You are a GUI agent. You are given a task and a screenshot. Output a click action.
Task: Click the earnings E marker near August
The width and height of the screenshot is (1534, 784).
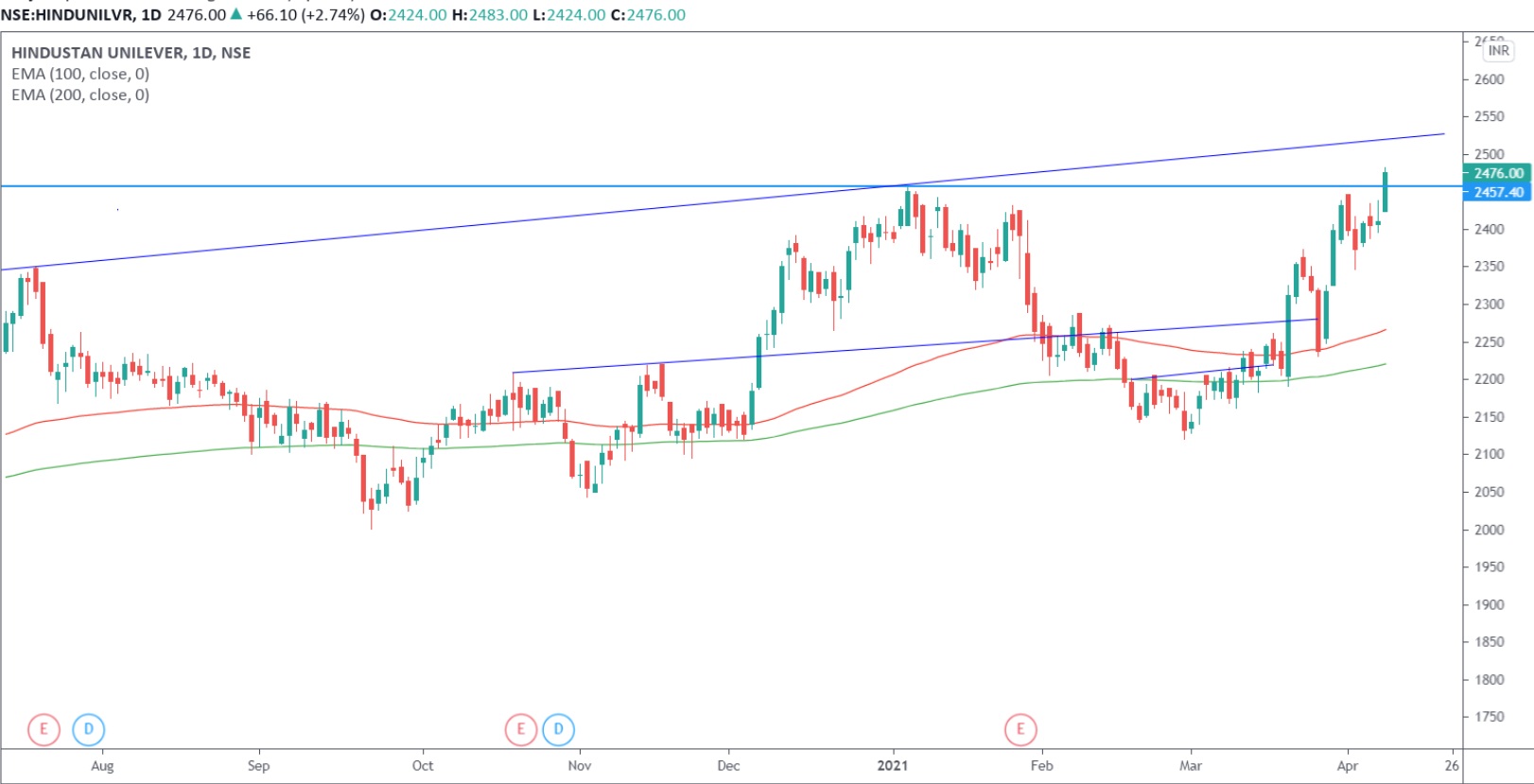44,729
